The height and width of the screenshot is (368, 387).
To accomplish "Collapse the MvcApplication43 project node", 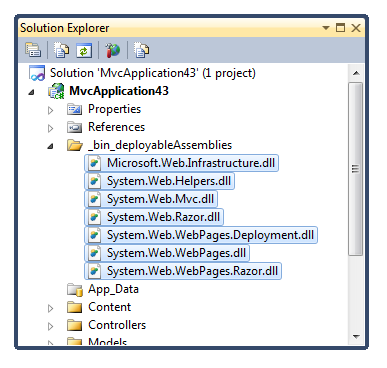I will point(32,92).
